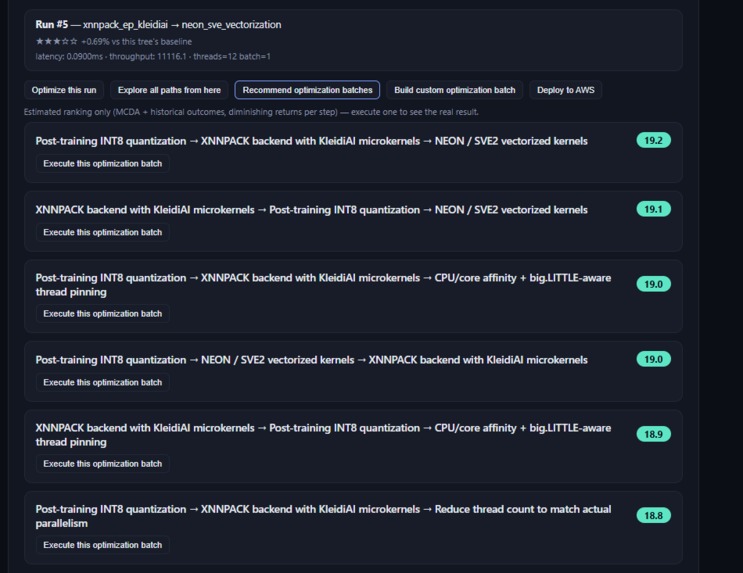Click title of 19.0 batch ending in KleidiAI microkernels
The image size is (743, 573).
click(311, 360)
